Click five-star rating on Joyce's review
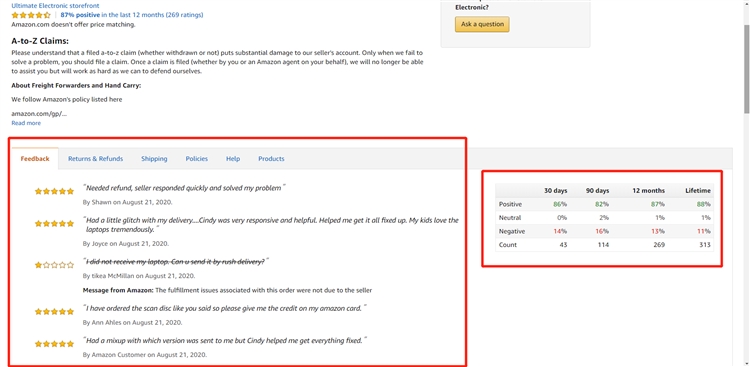The height and width of the screenshot is (367, 750). point(55,224)
